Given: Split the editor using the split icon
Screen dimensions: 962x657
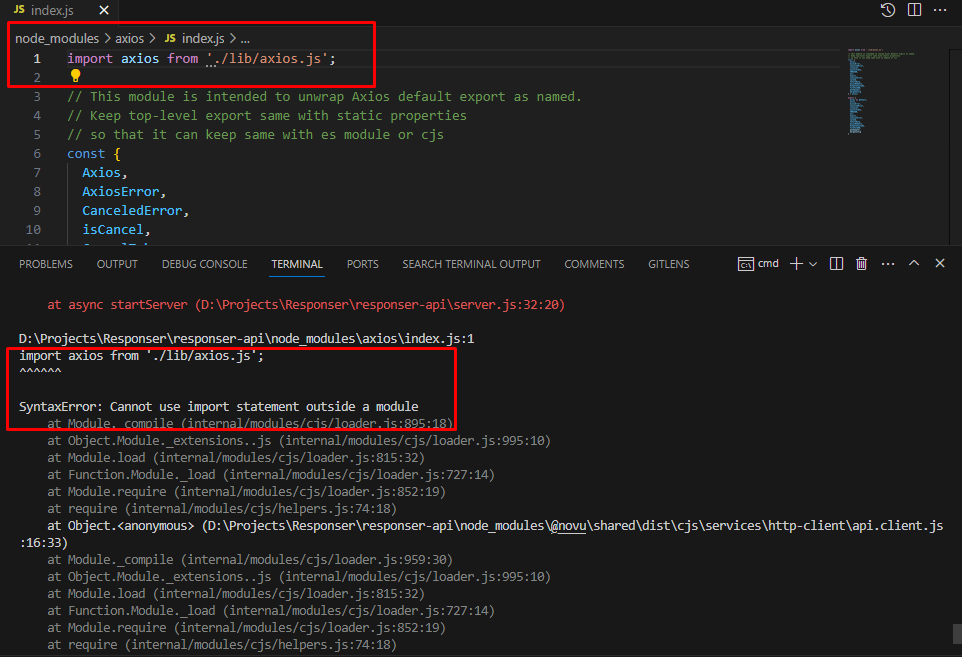Looking at the screenshot, I should tap(912, 10).
